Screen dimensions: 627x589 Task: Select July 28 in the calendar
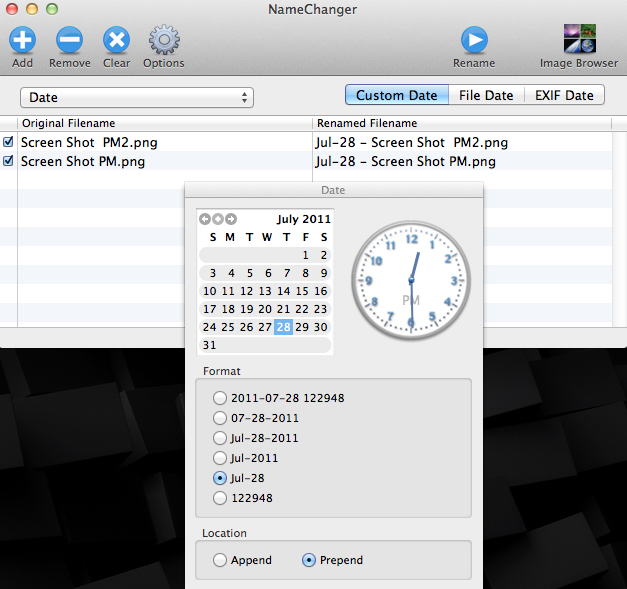(284, 327)
